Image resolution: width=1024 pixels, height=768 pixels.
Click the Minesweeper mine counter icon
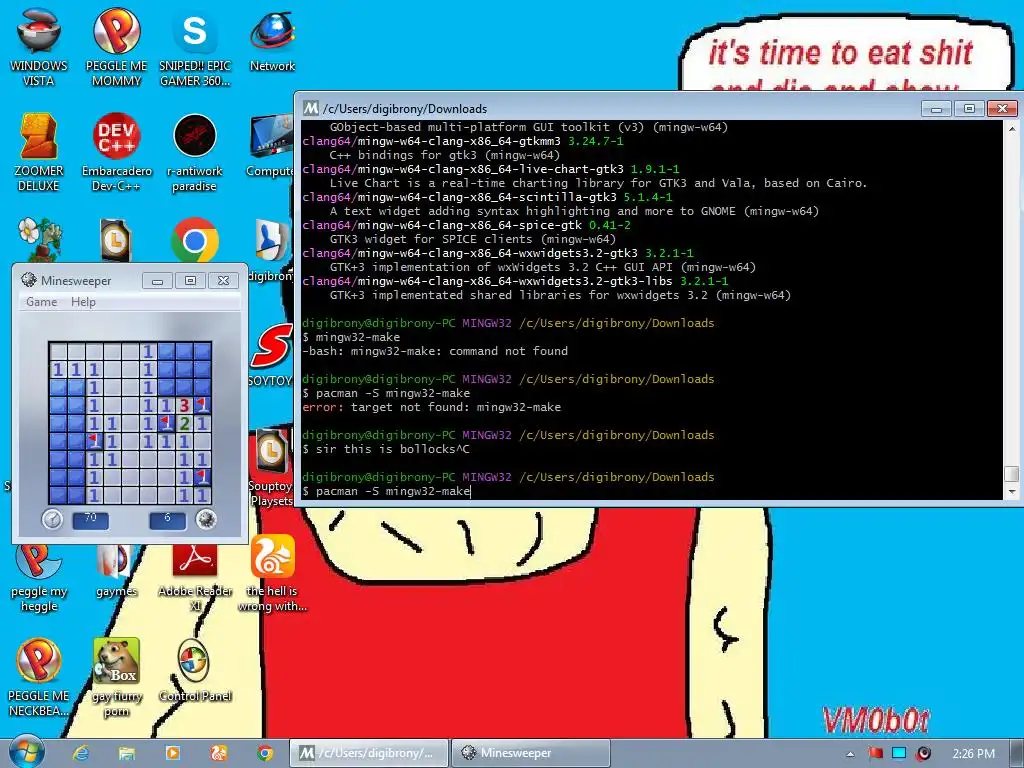pos(206,519)
